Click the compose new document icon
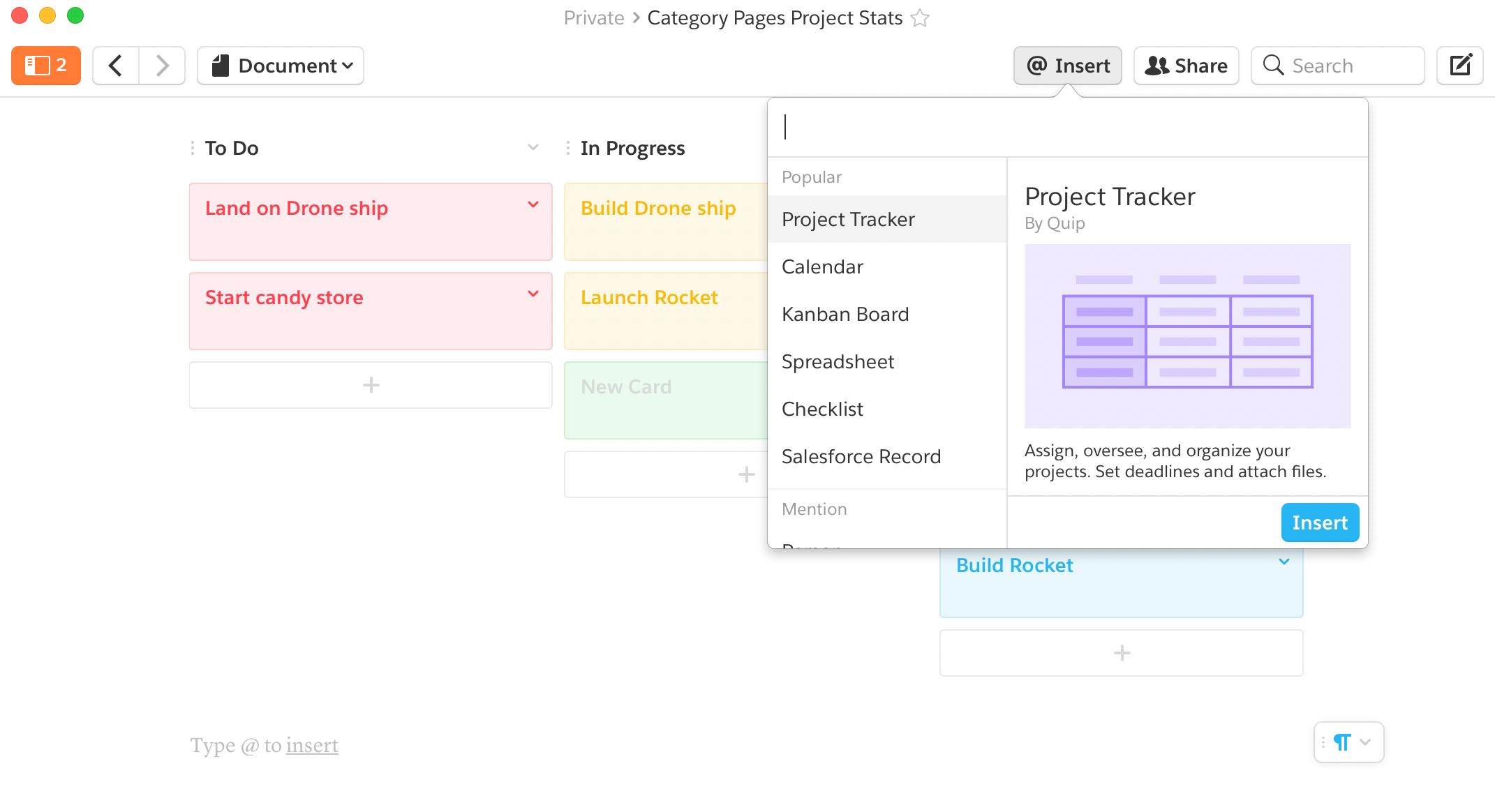Viewport: 1495px width, 812px height. pos(1460,65)
